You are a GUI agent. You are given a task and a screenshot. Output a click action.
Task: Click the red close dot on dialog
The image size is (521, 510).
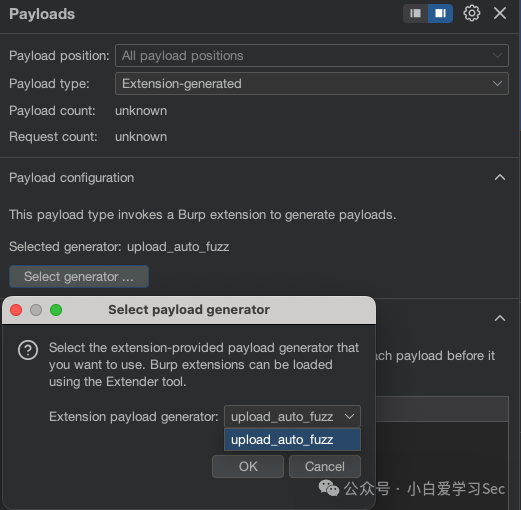(x=16, y=310)
